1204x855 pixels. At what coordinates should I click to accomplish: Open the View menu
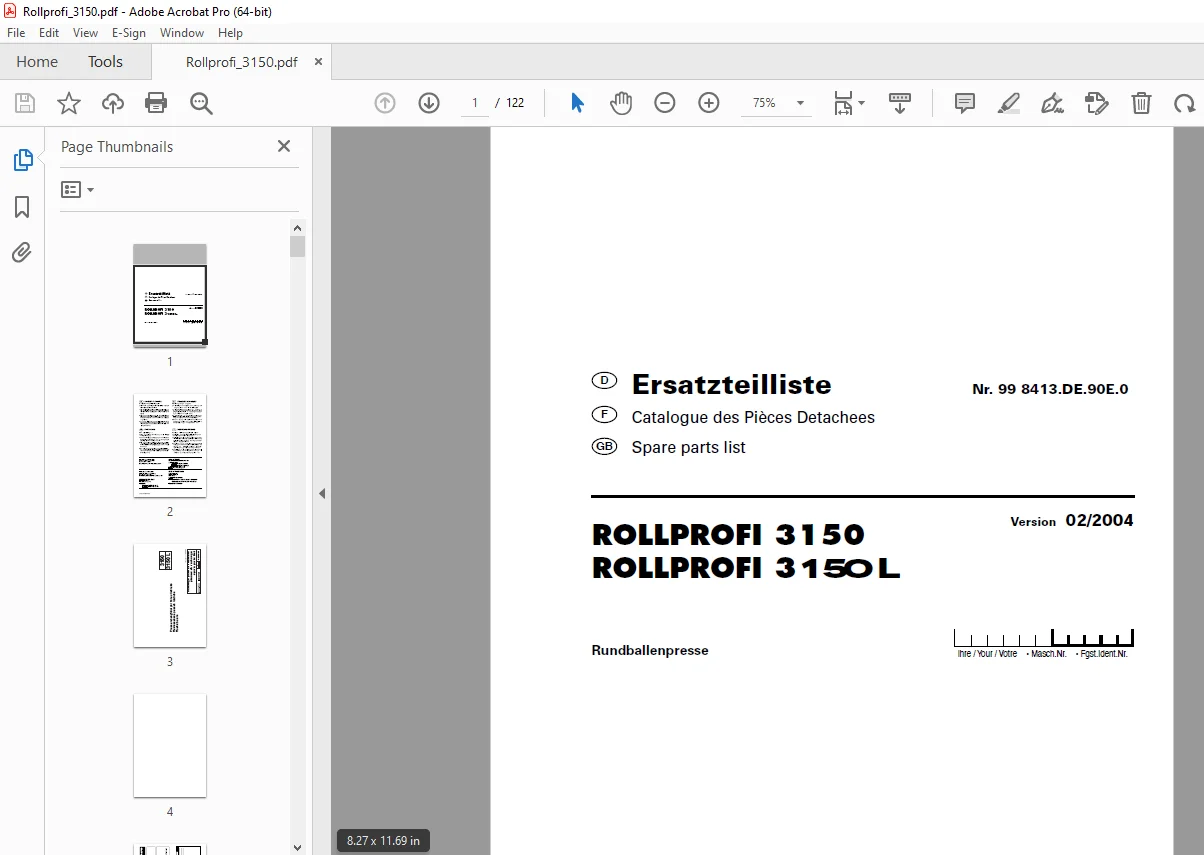tap(85, 33)
